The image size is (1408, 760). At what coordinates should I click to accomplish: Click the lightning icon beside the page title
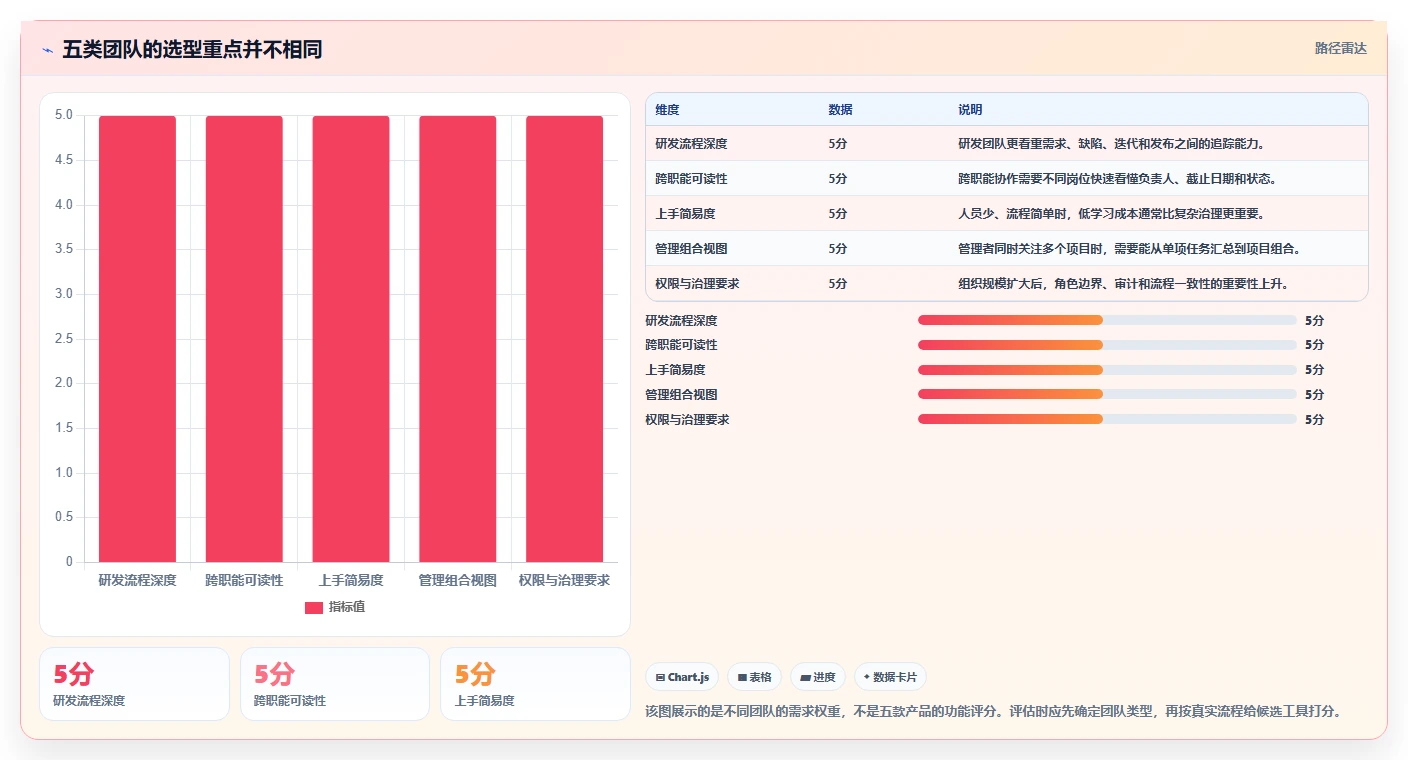[48, 50]
